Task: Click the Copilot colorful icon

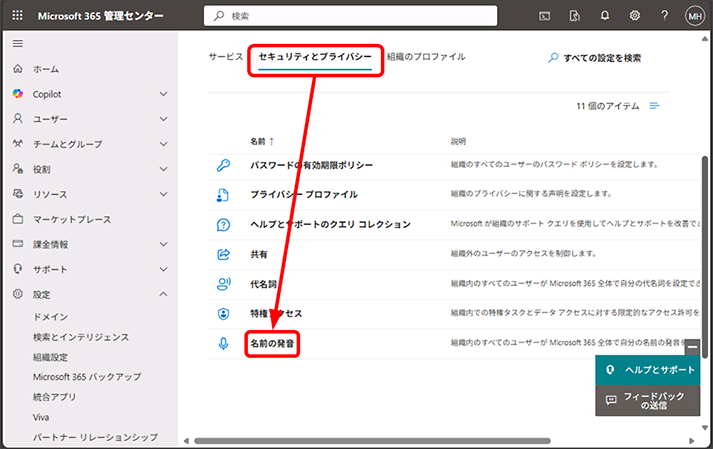Action: [x=18, y=94]
